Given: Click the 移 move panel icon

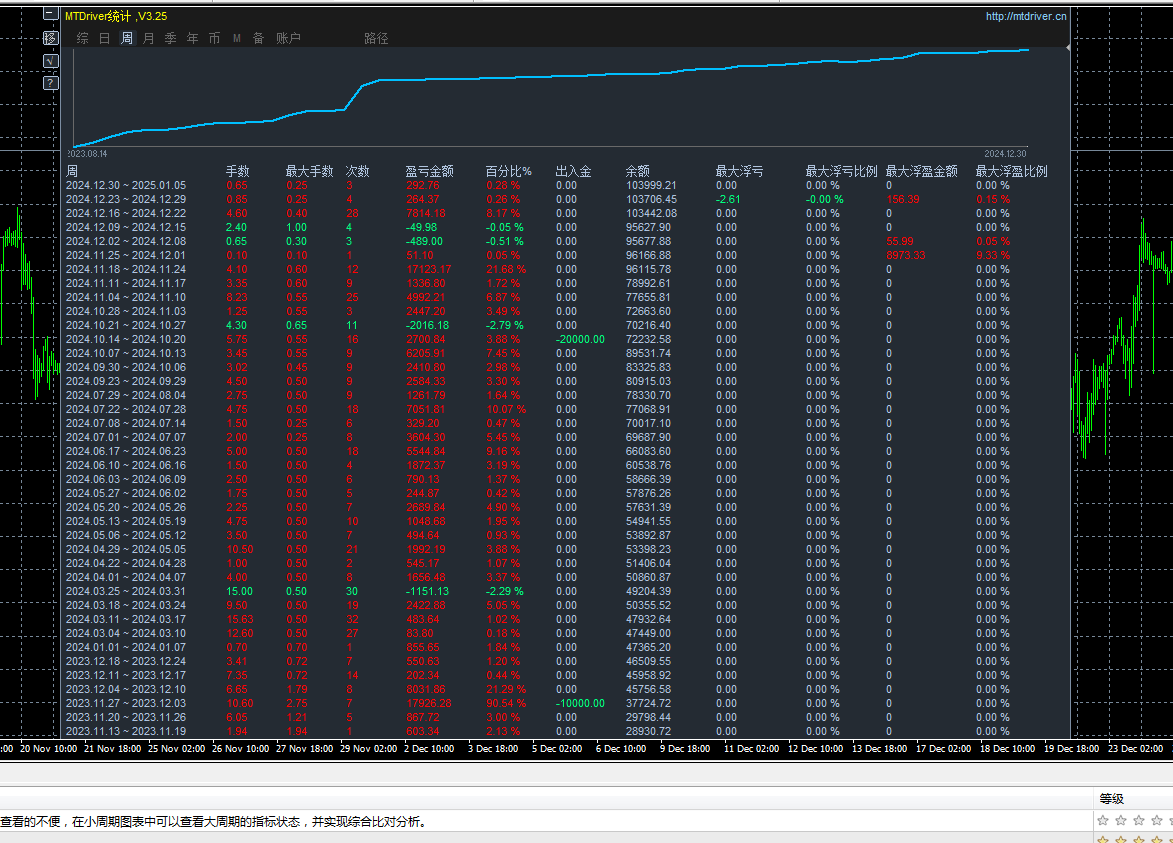Looking at the screenshot, I should point(51,38).
